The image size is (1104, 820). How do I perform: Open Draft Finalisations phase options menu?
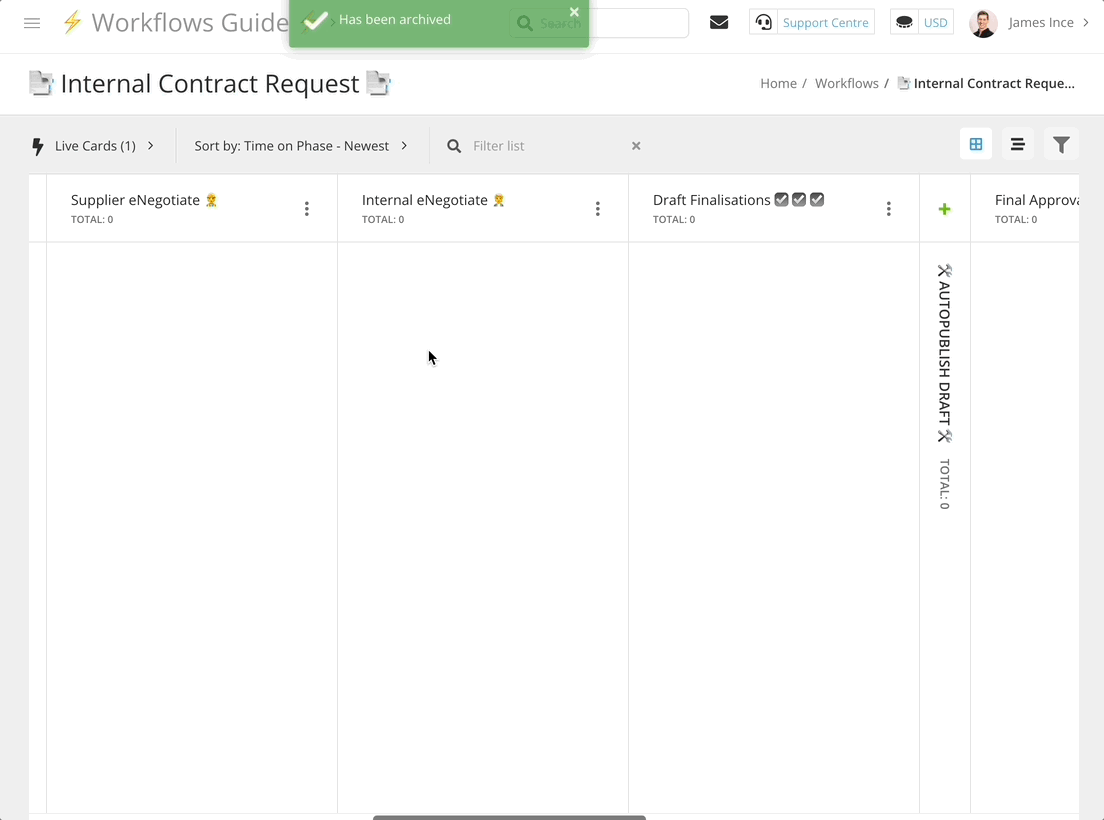click(889, 208)
